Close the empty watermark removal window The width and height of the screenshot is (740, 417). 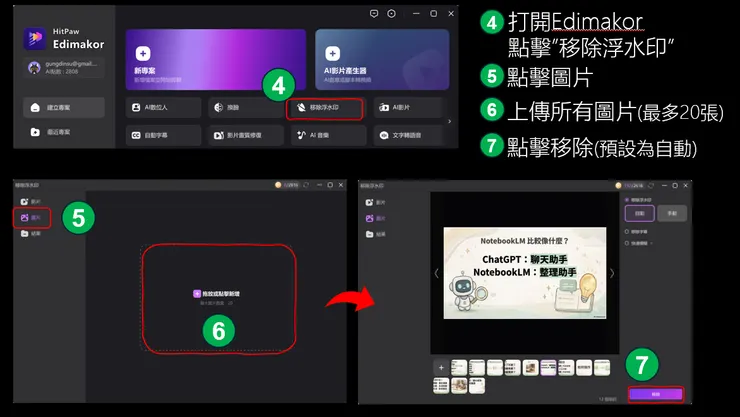[x=341, y=185]
